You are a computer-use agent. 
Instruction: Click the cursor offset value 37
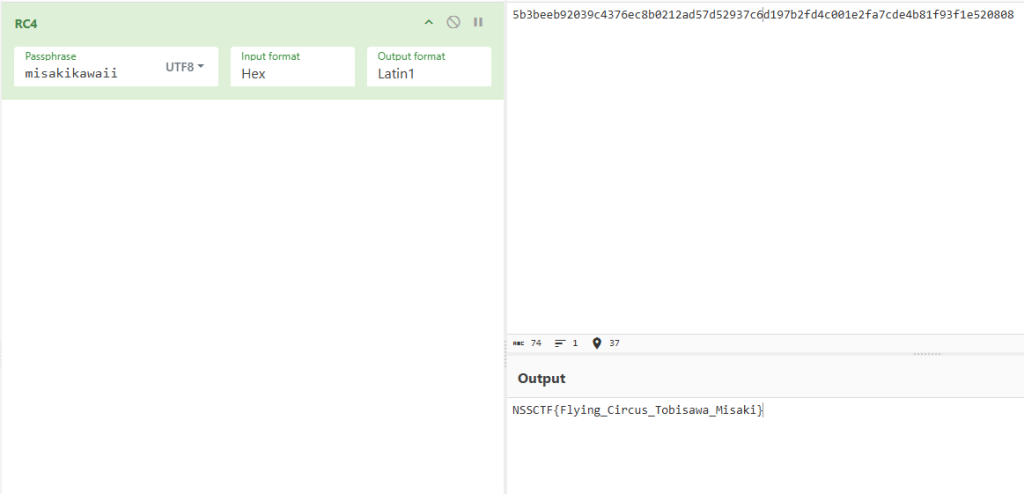tap(614, 343)
